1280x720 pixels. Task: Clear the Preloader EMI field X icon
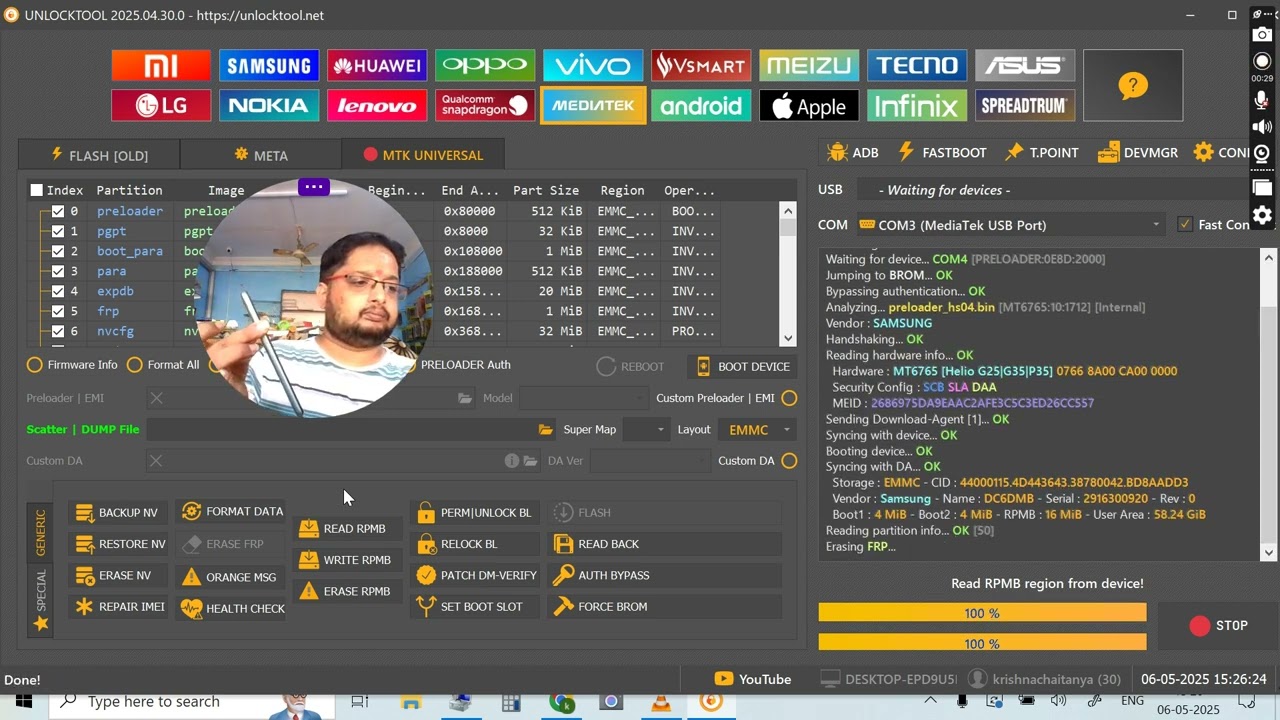click(x=156, y=398)
